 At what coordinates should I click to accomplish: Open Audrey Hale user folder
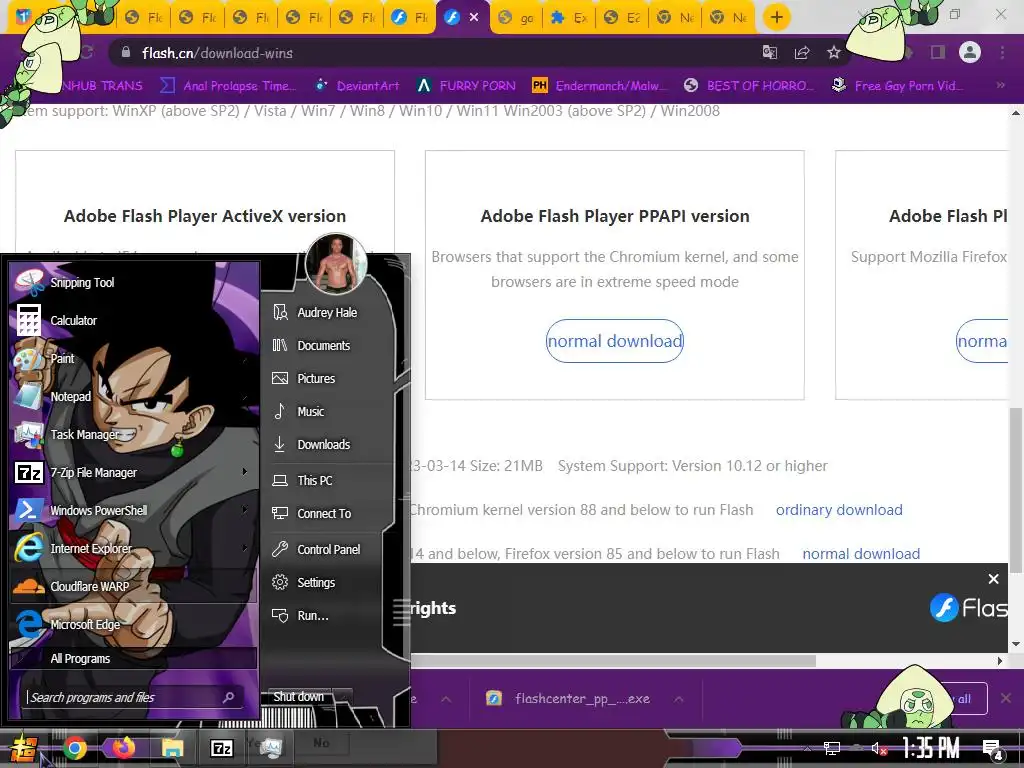(327, 312)
